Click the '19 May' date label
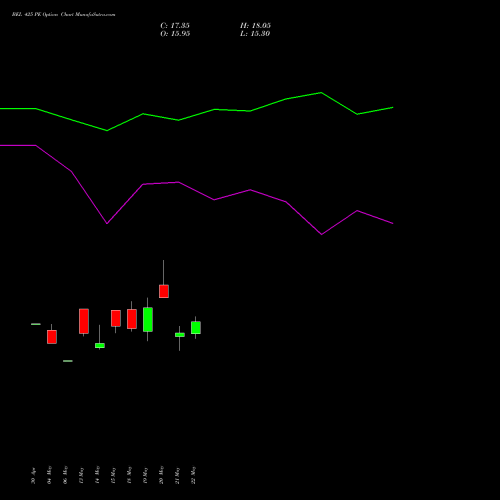 pos(145,475)
